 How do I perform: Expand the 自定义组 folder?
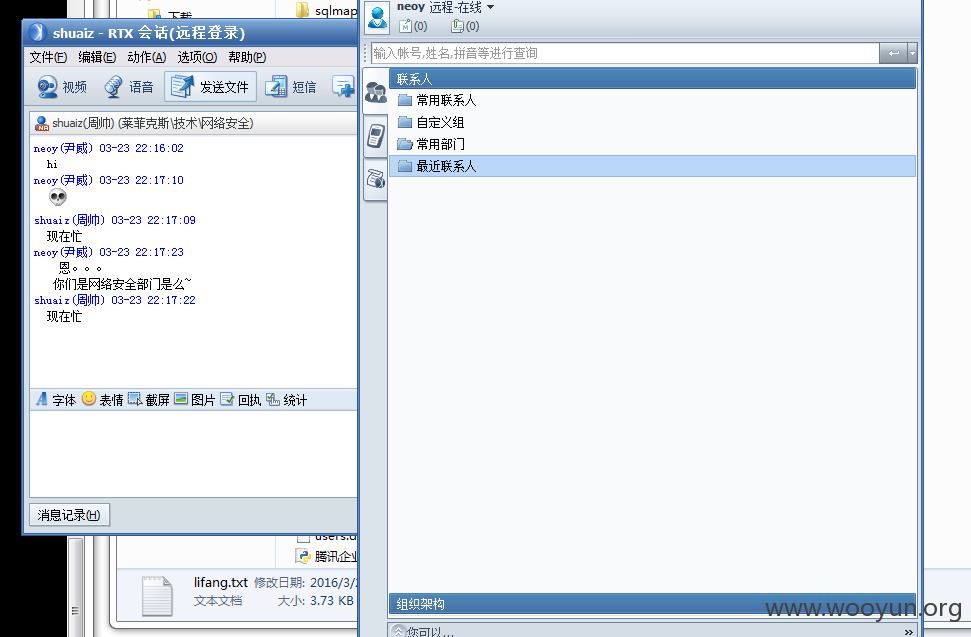tap(653, 123)
